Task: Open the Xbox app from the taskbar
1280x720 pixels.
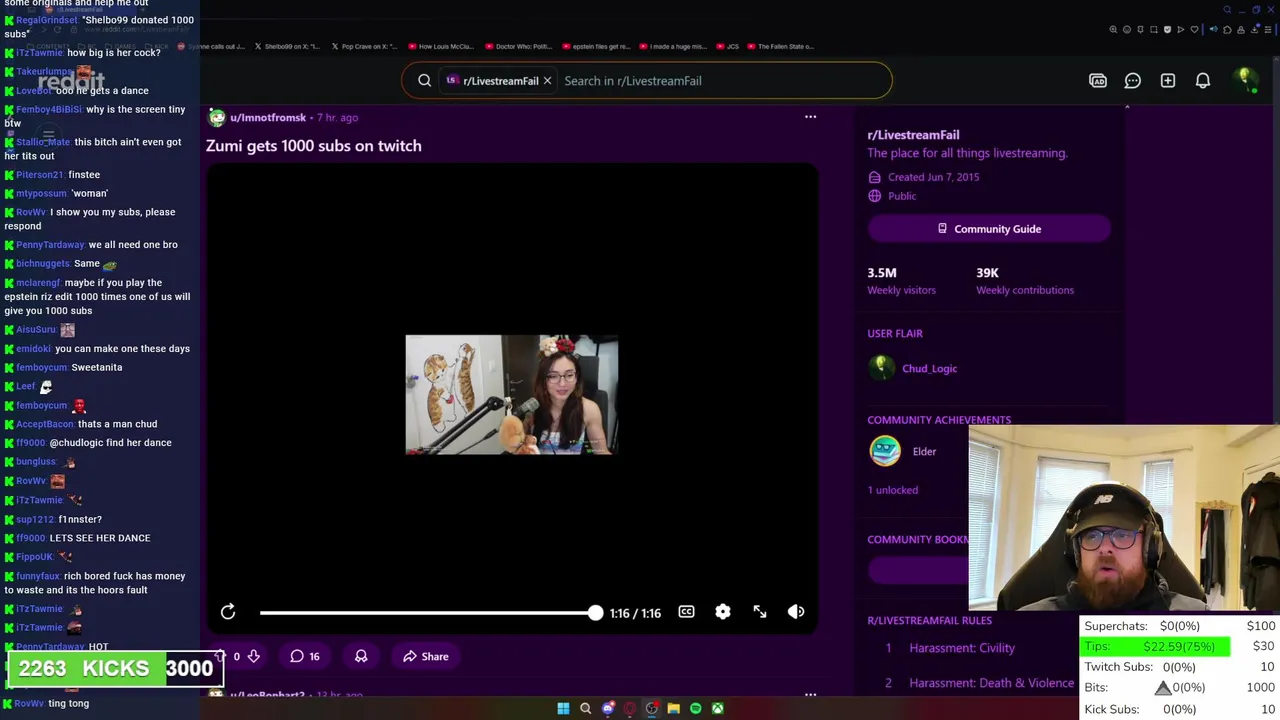Action: tap(717, 708)
